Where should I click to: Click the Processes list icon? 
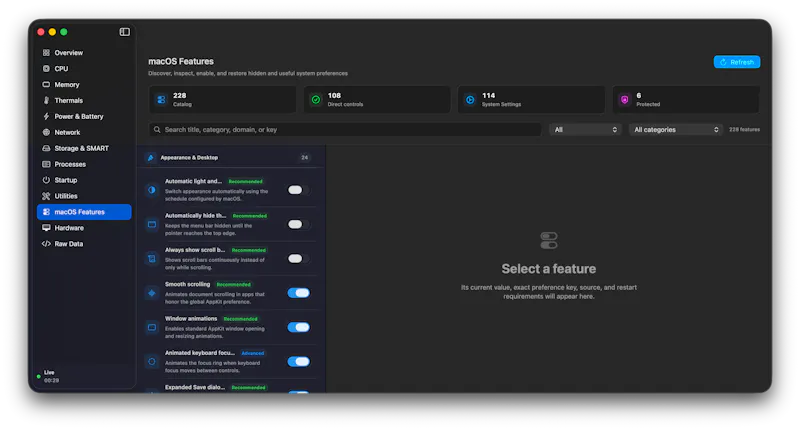pyautogui.click(x=46, y=164)
